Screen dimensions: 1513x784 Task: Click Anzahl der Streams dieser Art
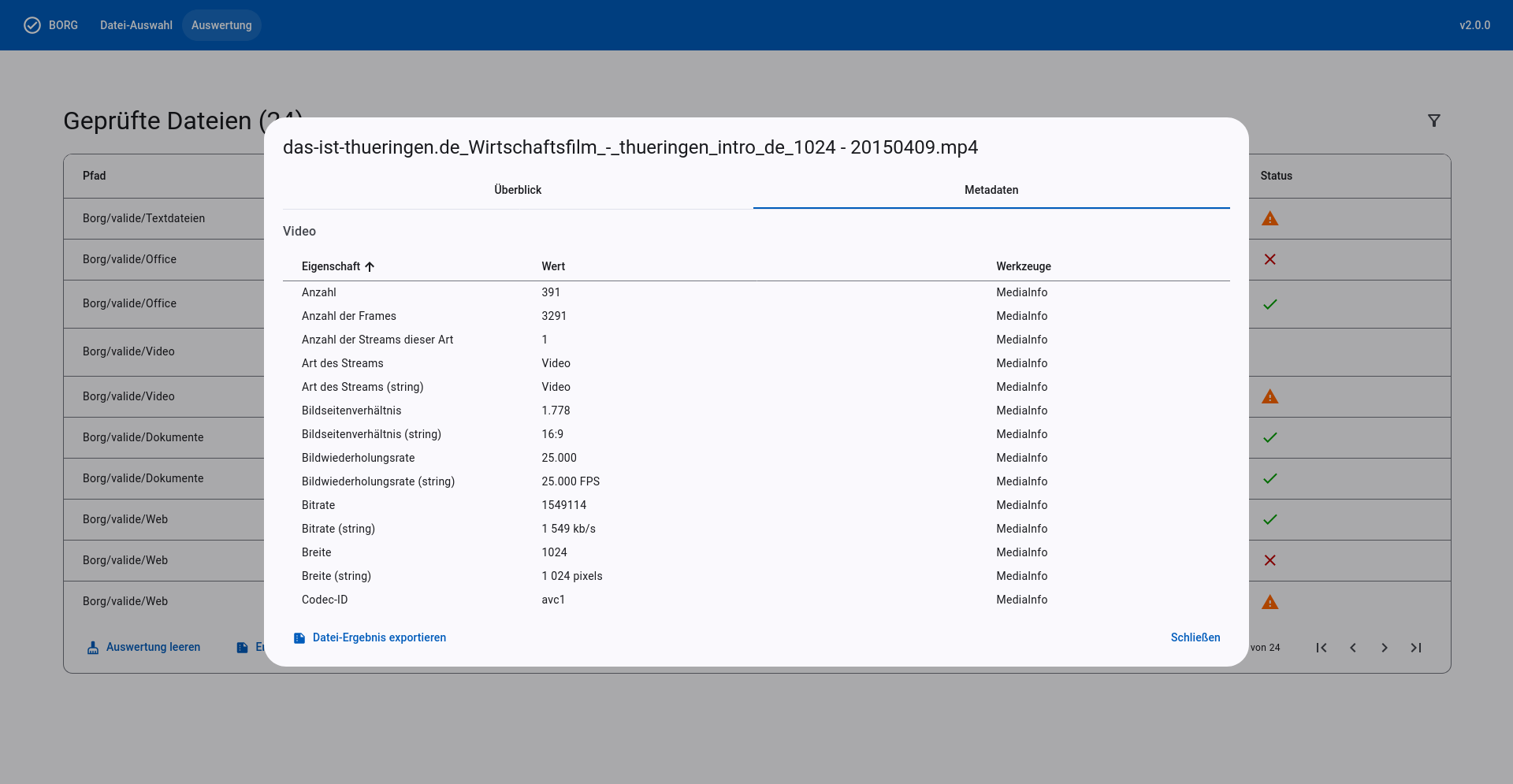pyautogui.click(x=377, y=340)
